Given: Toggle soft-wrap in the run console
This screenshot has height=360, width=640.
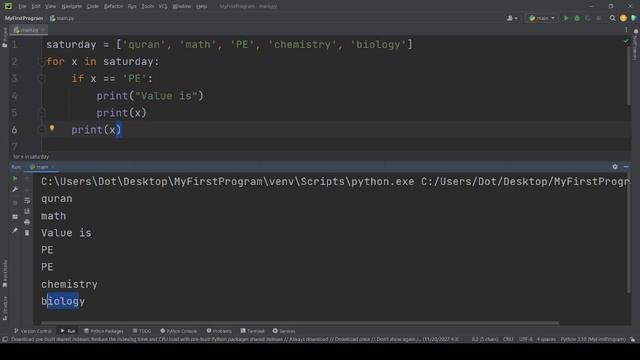Looking at the screenshot, I should [27, 200].
